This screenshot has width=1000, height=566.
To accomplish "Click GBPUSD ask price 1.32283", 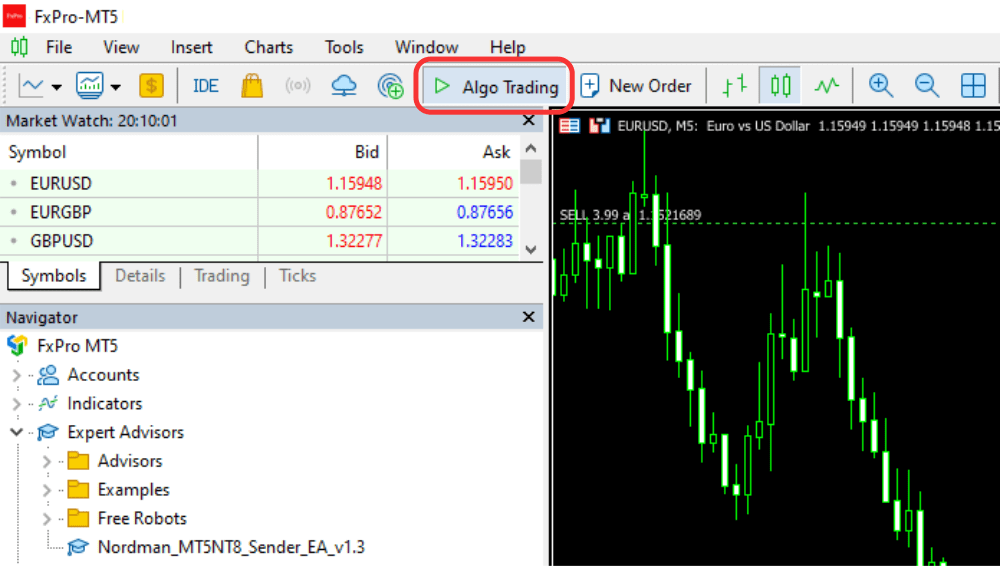I will pos(485,241).
